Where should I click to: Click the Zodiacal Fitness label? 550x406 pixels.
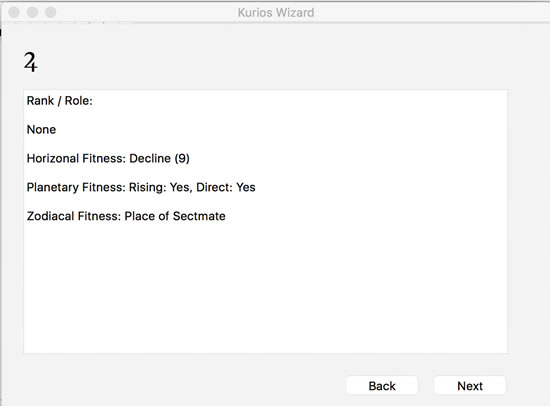point(74,216)
